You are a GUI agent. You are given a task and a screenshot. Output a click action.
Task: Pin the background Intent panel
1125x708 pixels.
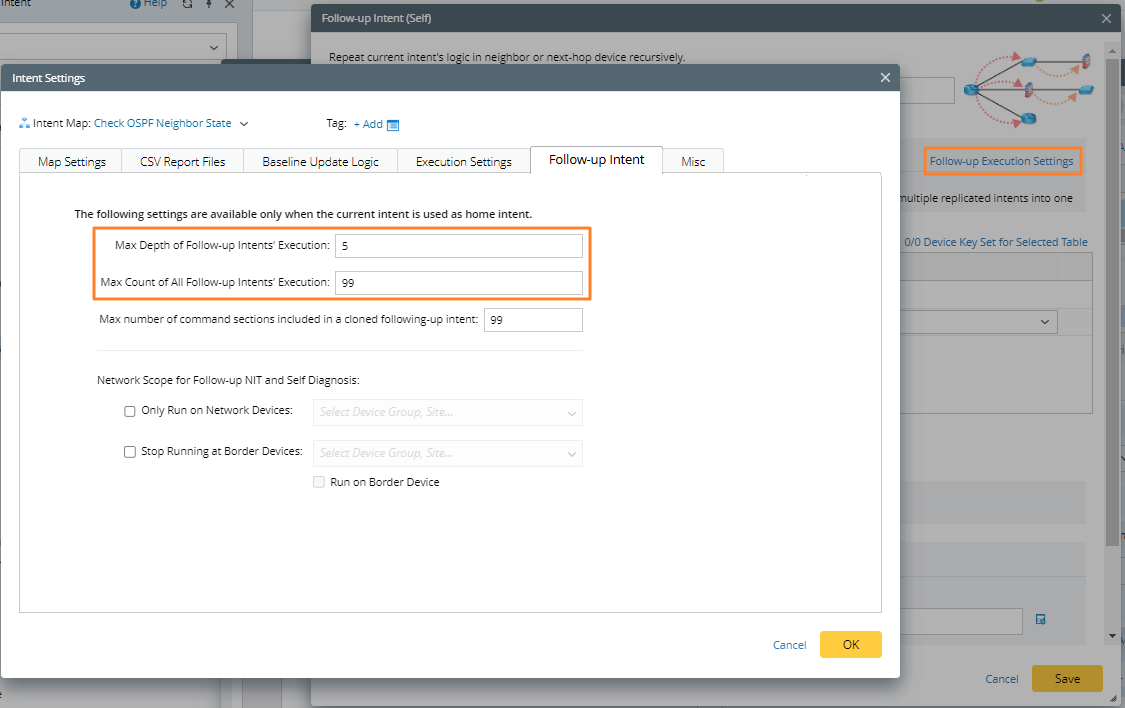pos(209,5)
